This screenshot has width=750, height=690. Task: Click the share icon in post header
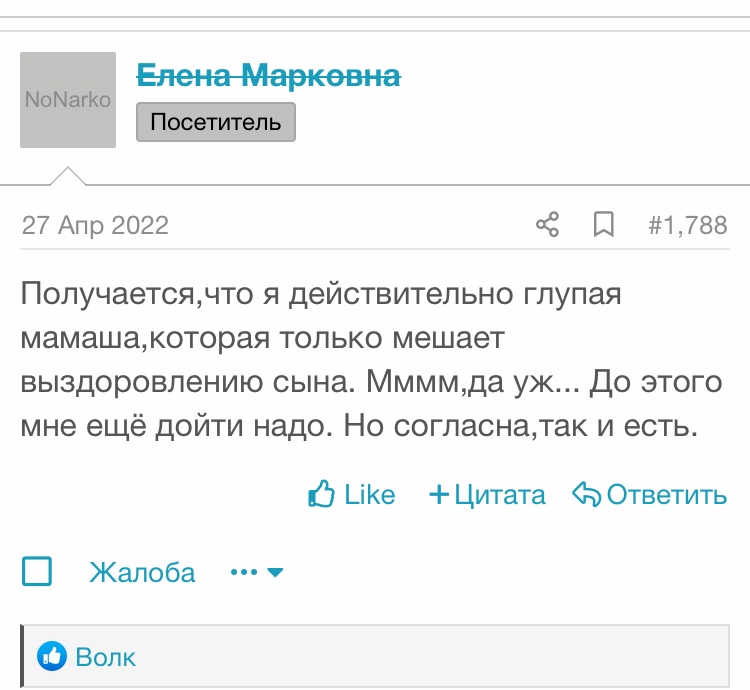coord(547,225)
